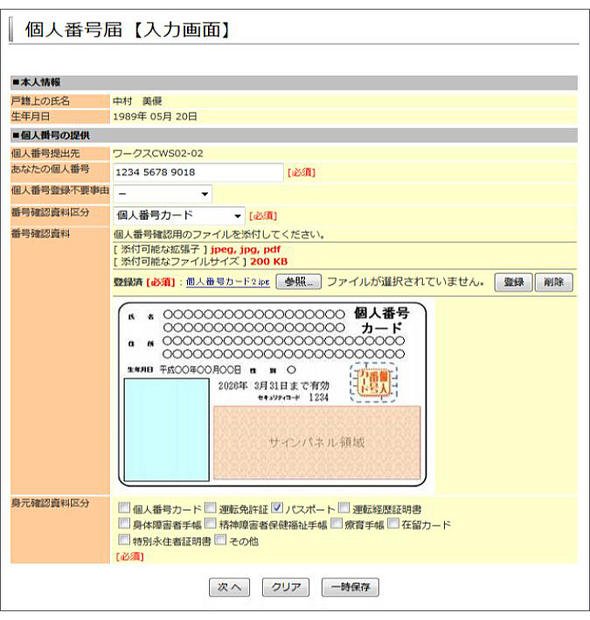
Task: Click the 個人番号届【入力画面】 page title
Action: [128, 30]
